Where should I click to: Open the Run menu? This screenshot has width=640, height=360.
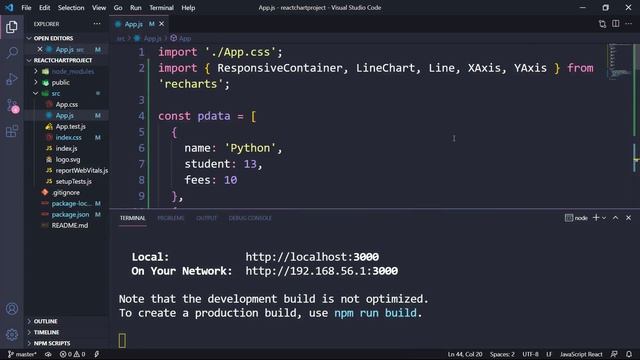(136, 7)
